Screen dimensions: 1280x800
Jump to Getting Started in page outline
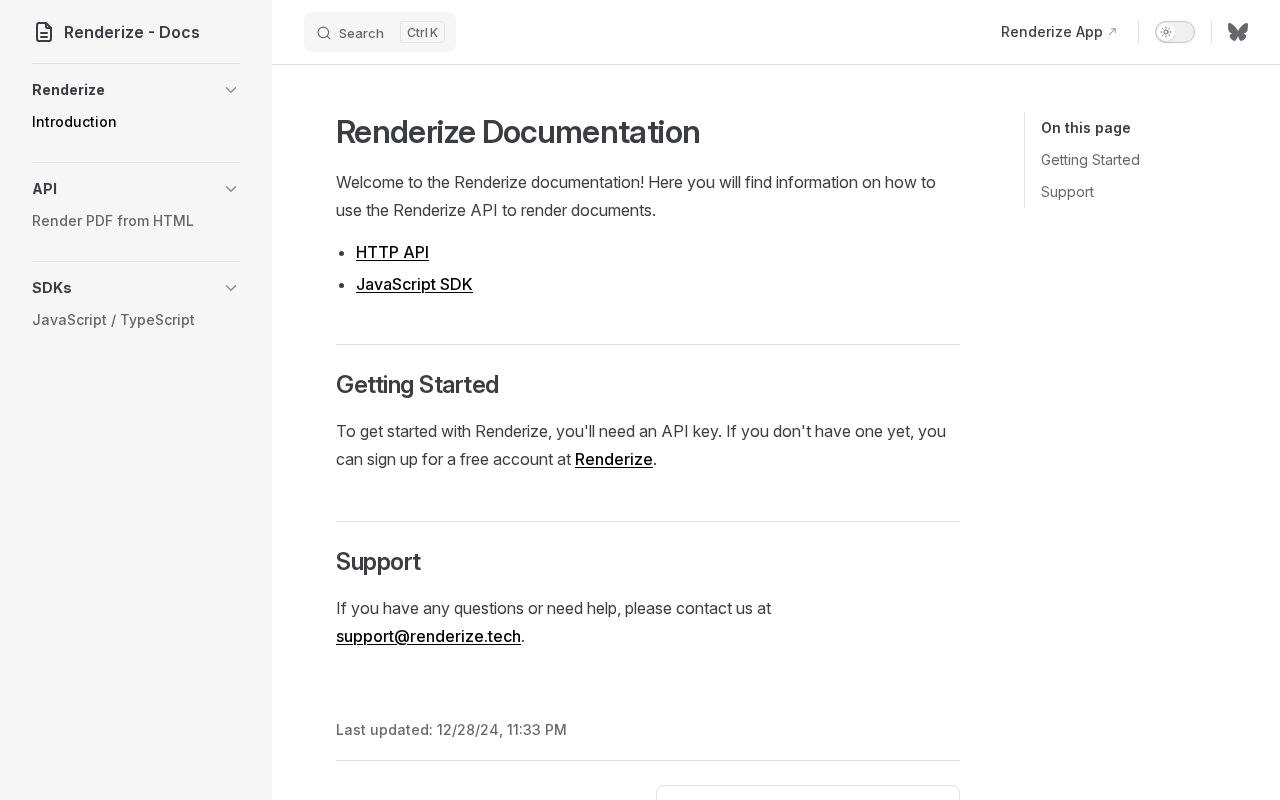coord(1090,160)
